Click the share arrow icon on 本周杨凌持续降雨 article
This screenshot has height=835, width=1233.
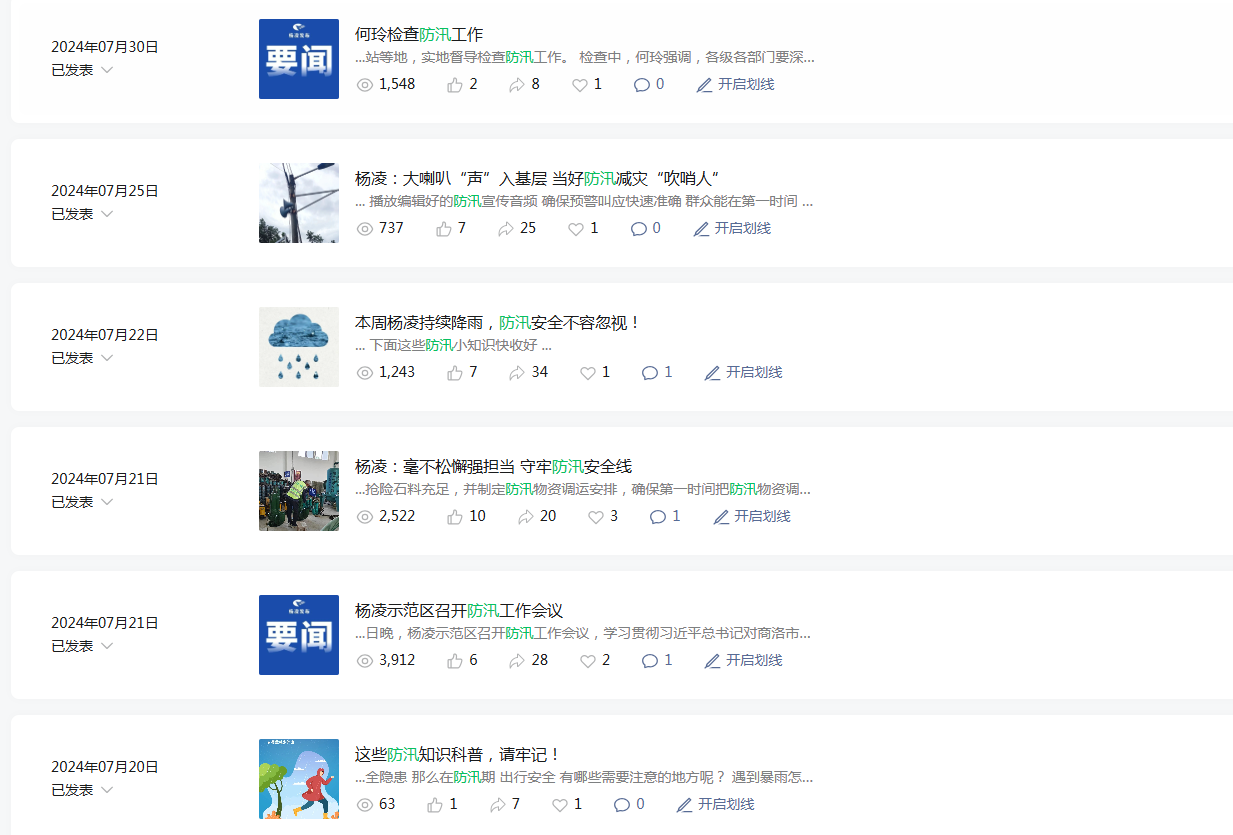(x=517, y=373)
